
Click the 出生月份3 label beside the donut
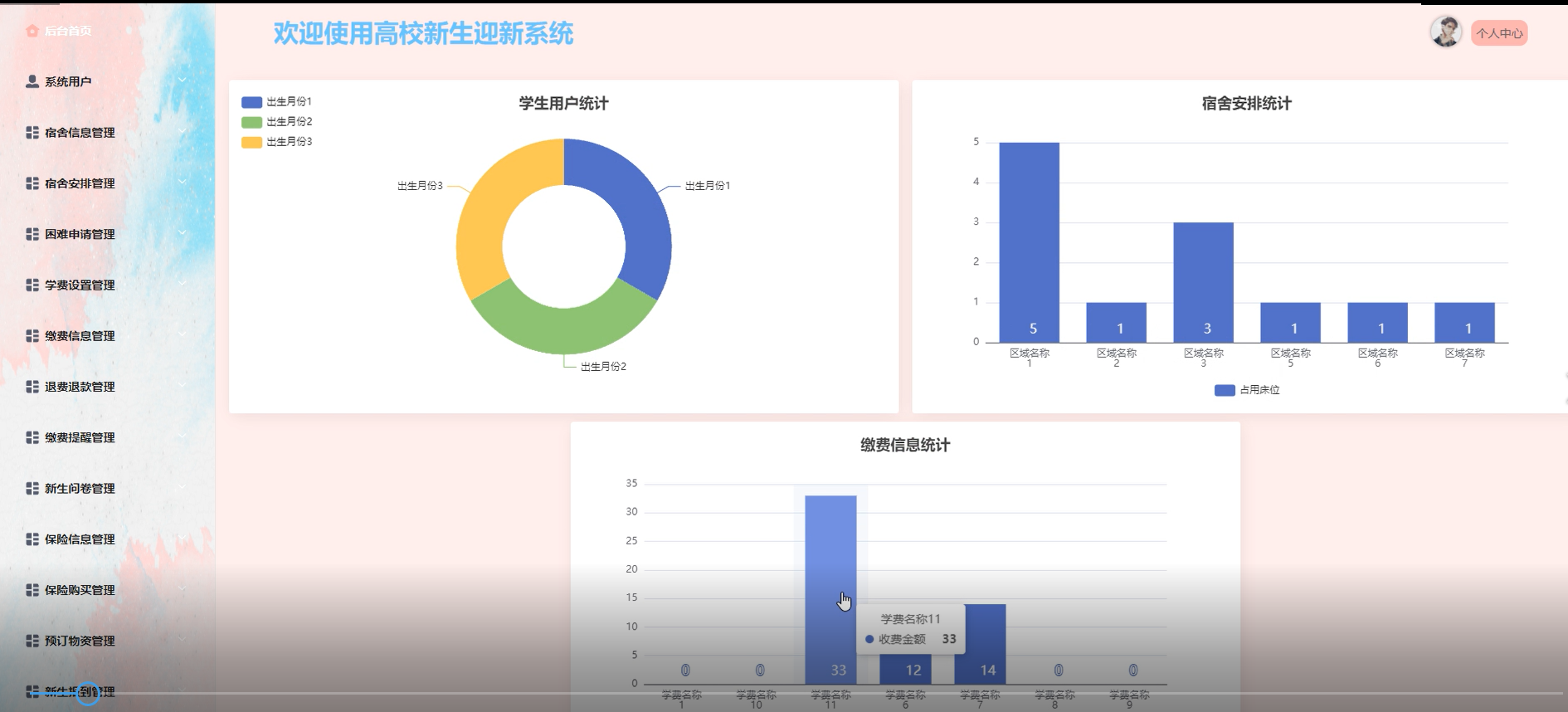tap(420, 186)
